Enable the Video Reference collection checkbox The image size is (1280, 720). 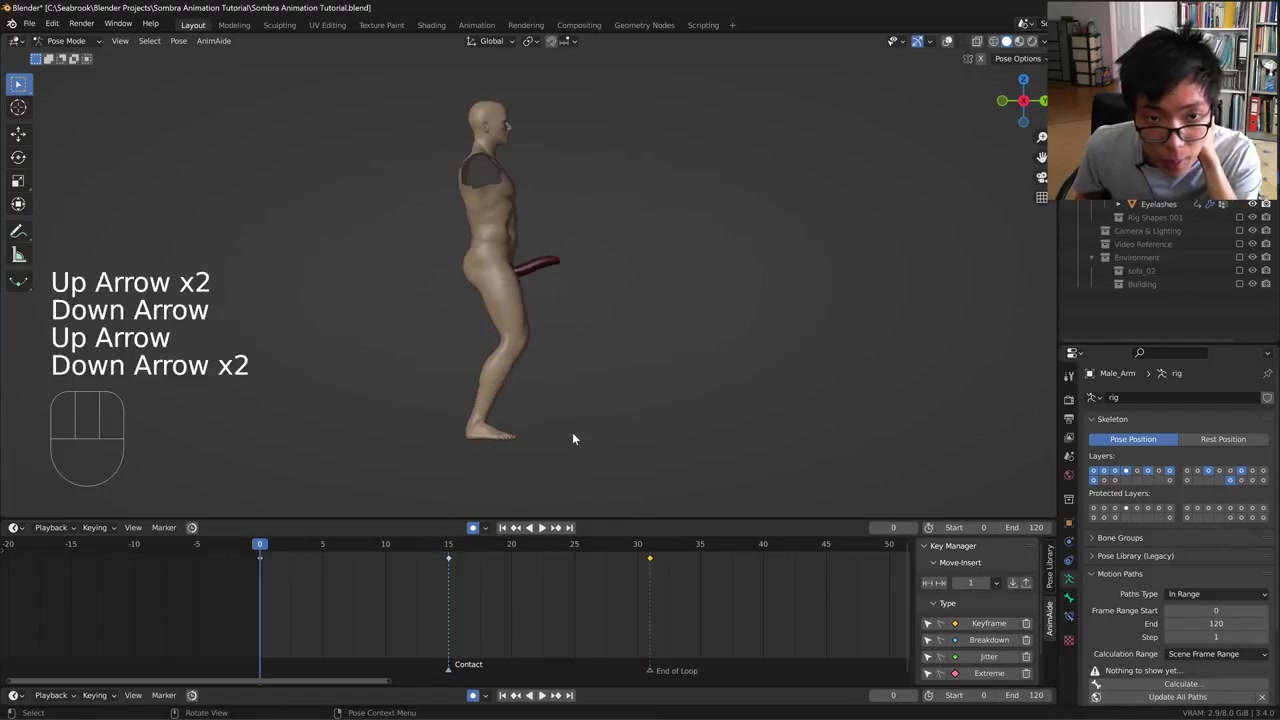pyautogui.click(x=1240, y=244)
